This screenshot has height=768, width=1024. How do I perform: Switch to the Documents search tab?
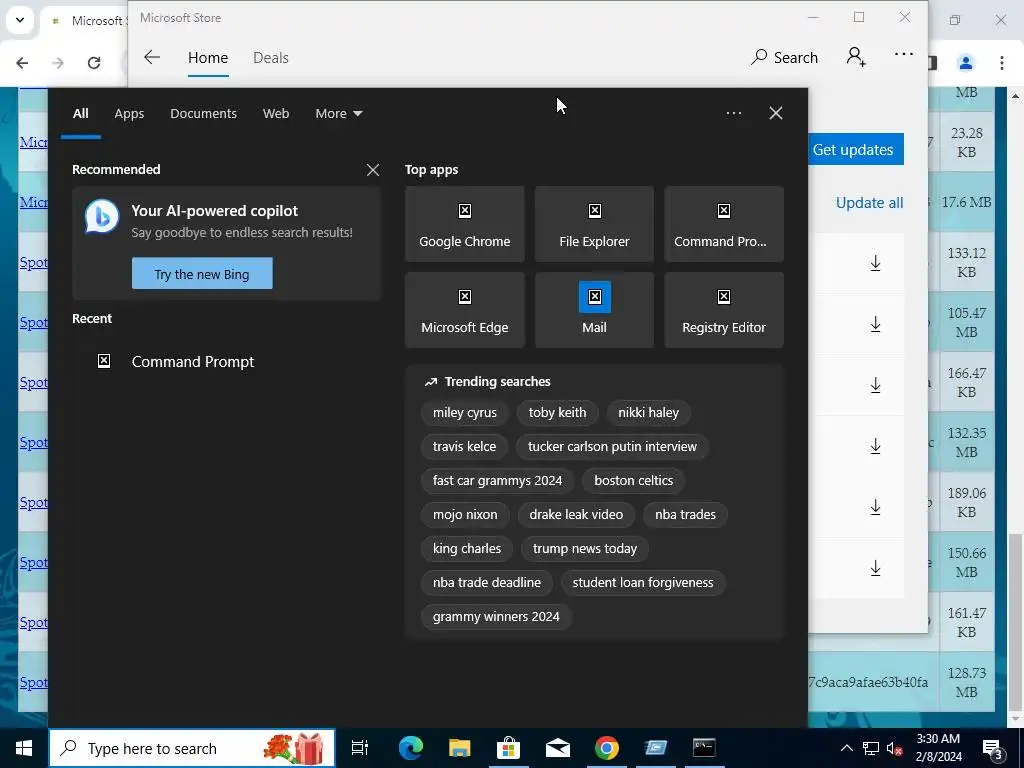(203, 114)
